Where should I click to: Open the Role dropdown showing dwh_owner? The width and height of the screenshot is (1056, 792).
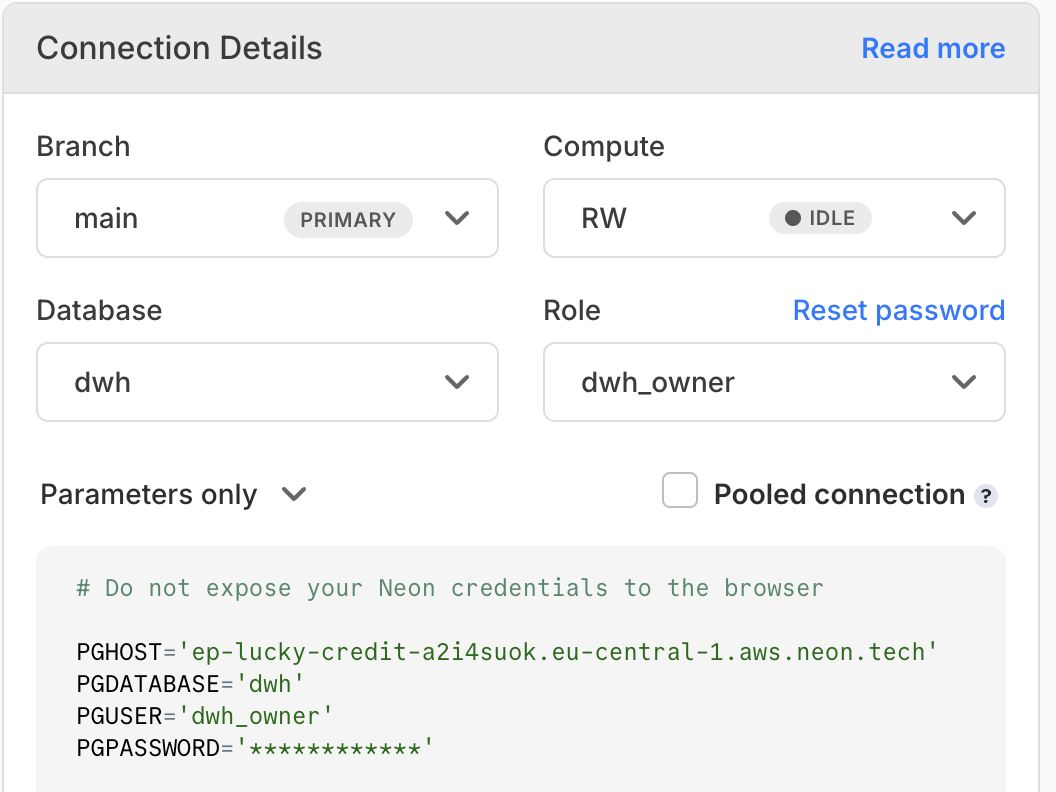tap(774, 382)
